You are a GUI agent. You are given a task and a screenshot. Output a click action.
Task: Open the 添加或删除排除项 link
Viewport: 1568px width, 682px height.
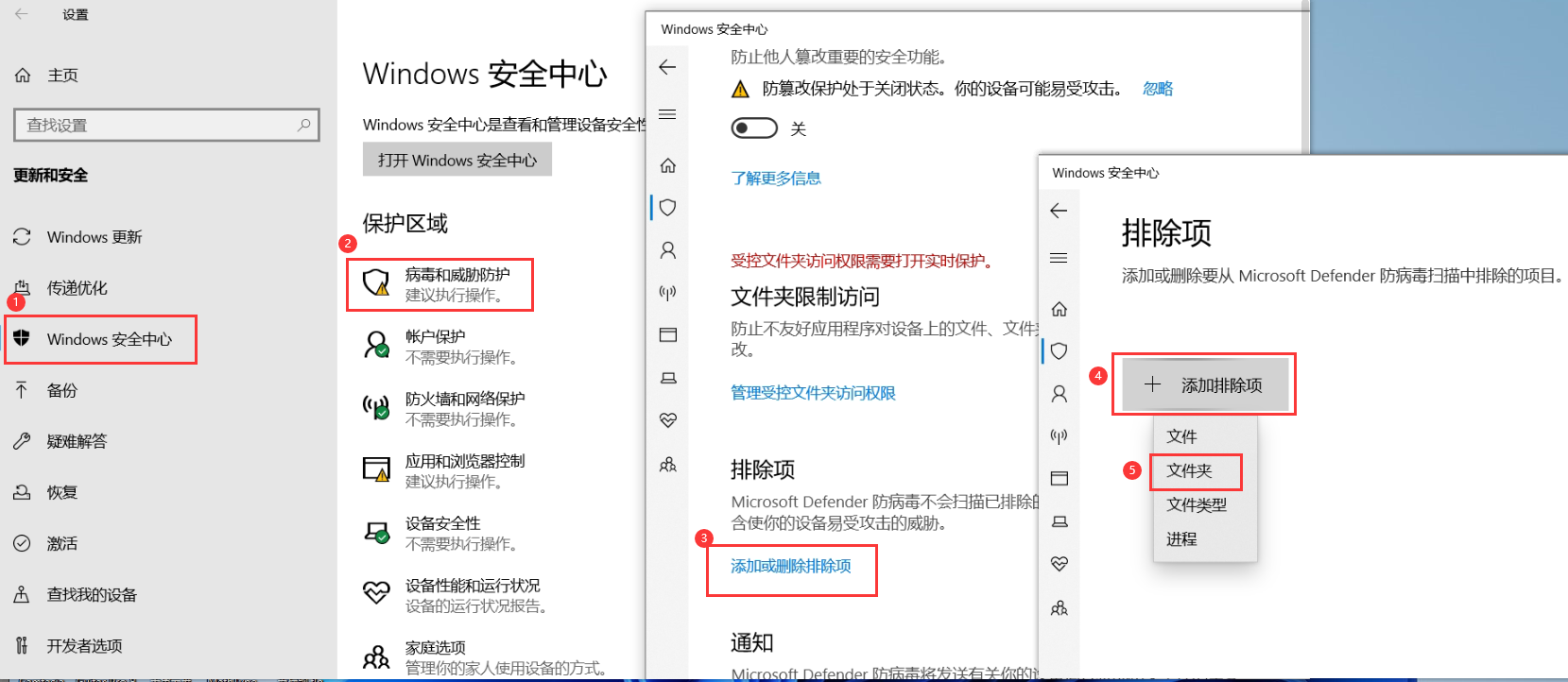[x=791, y=566]
